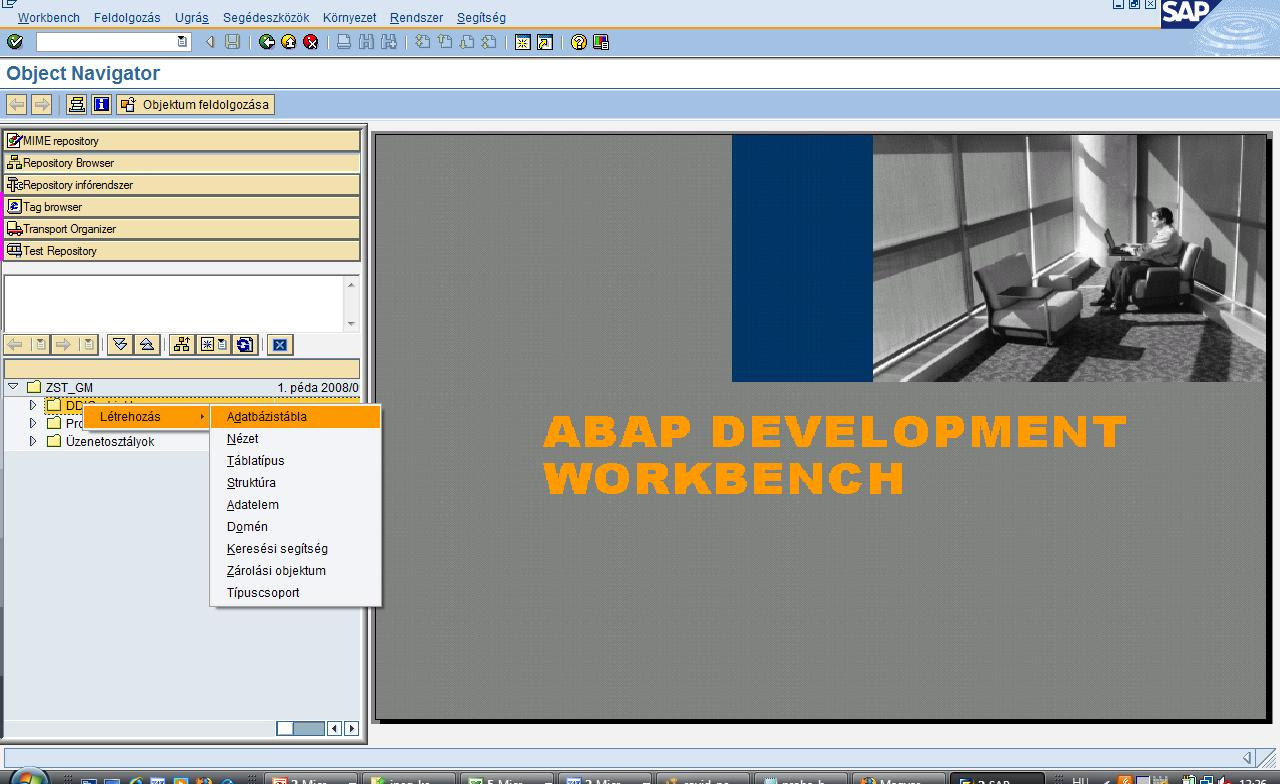Click the navigation window toggle icon
Screen dimensions: 1280x784
[x=77, y=104]
